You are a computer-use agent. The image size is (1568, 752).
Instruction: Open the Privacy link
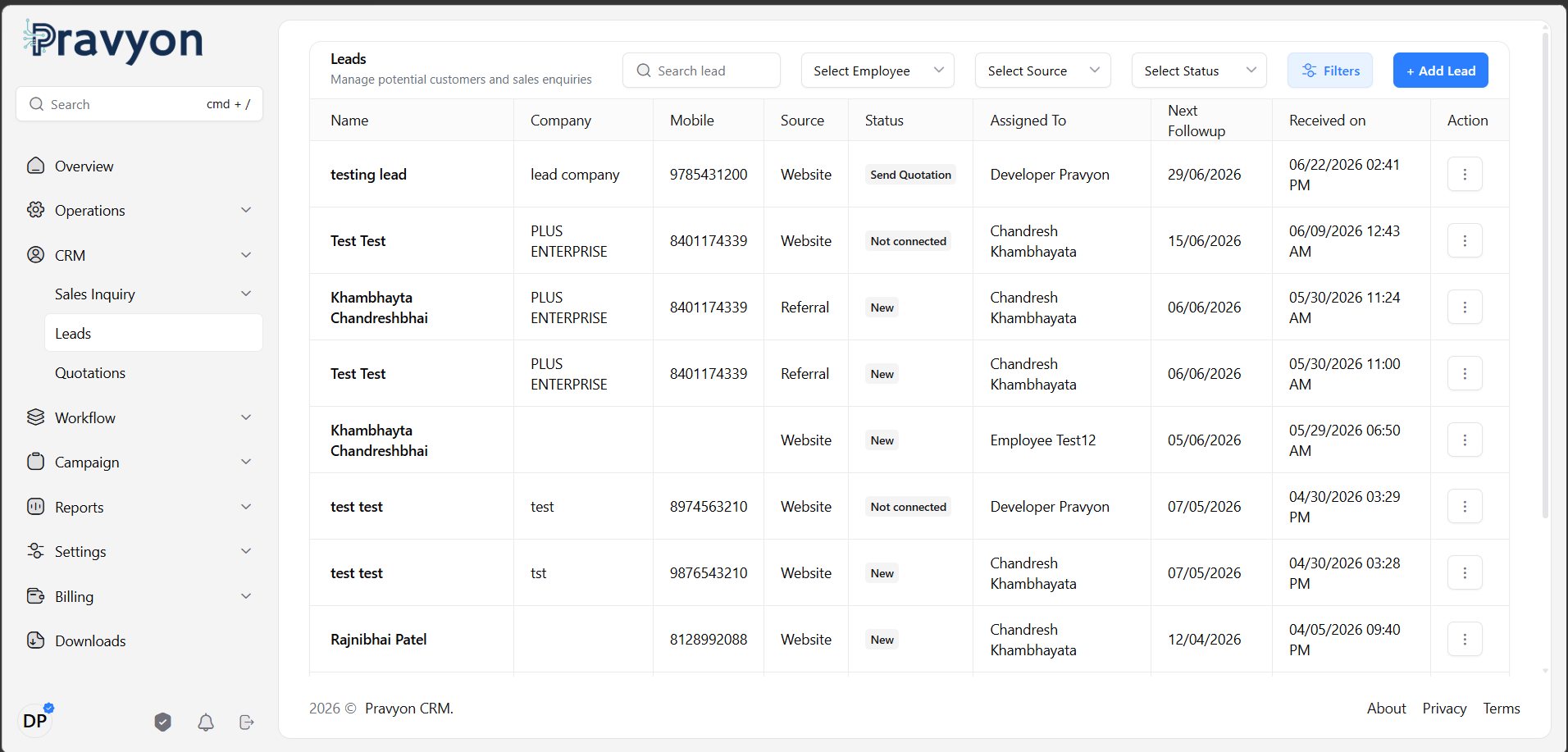coord(1444,709)
